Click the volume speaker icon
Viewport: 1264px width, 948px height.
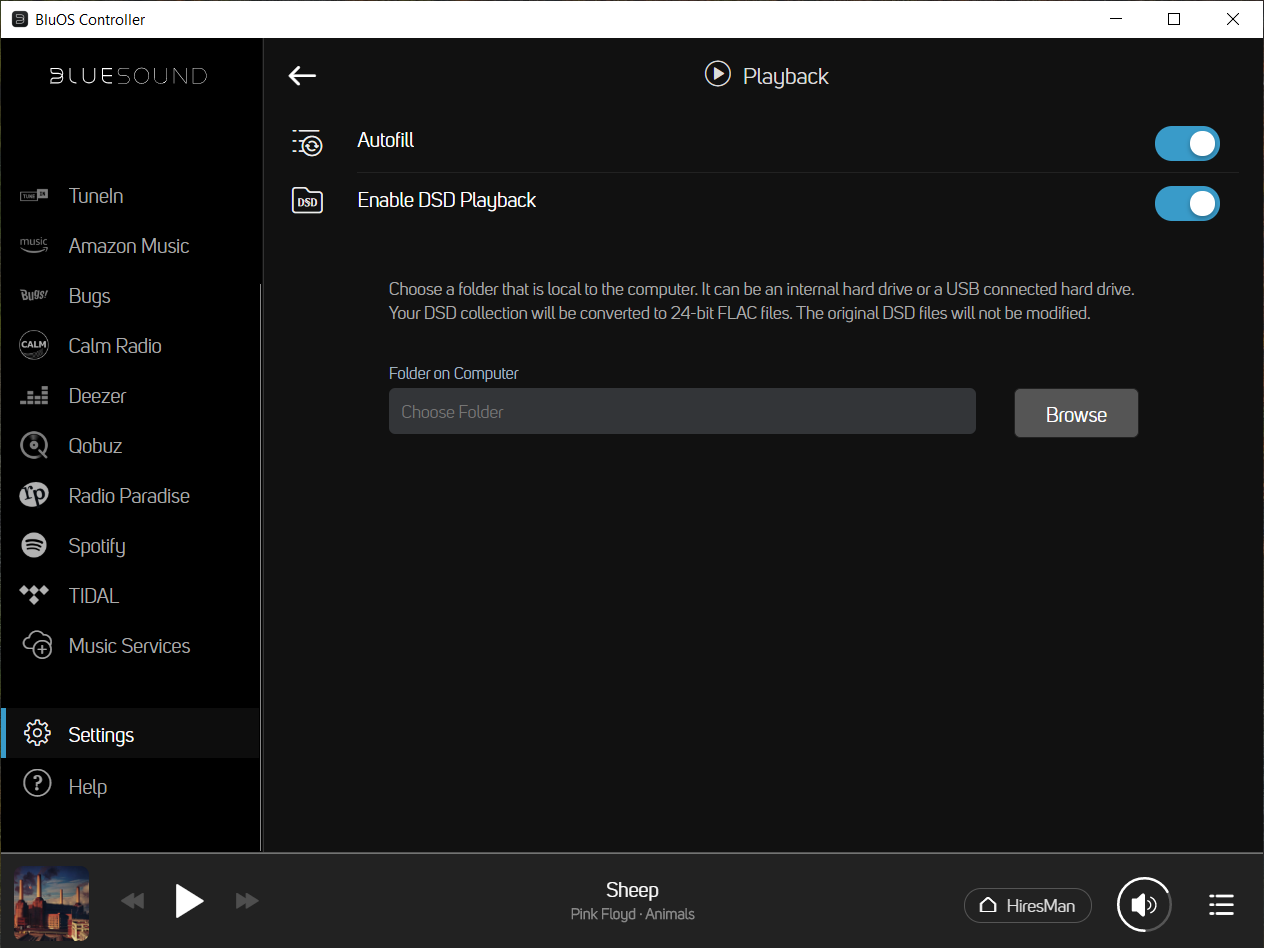tap(1144, 905)
